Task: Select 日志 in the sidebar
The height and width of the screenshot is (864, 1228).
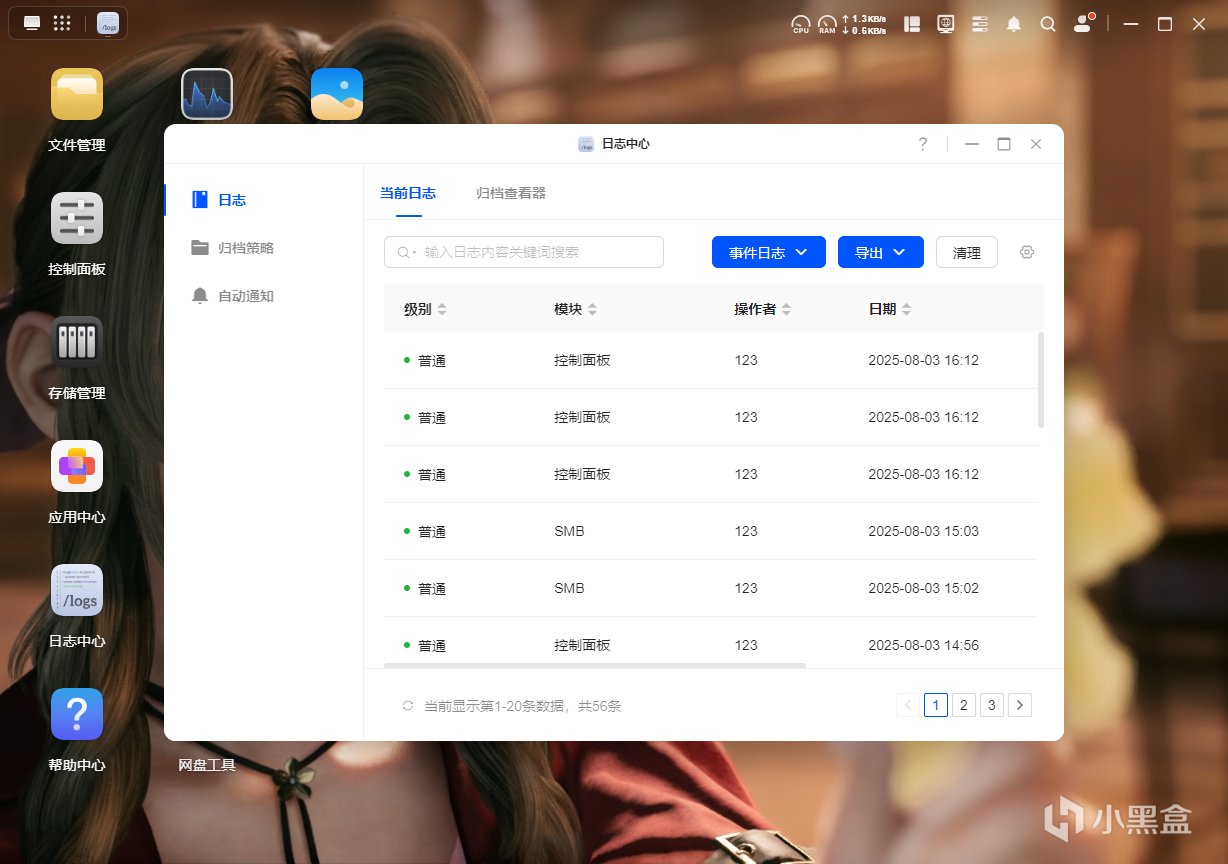Action: pos(264,200)
